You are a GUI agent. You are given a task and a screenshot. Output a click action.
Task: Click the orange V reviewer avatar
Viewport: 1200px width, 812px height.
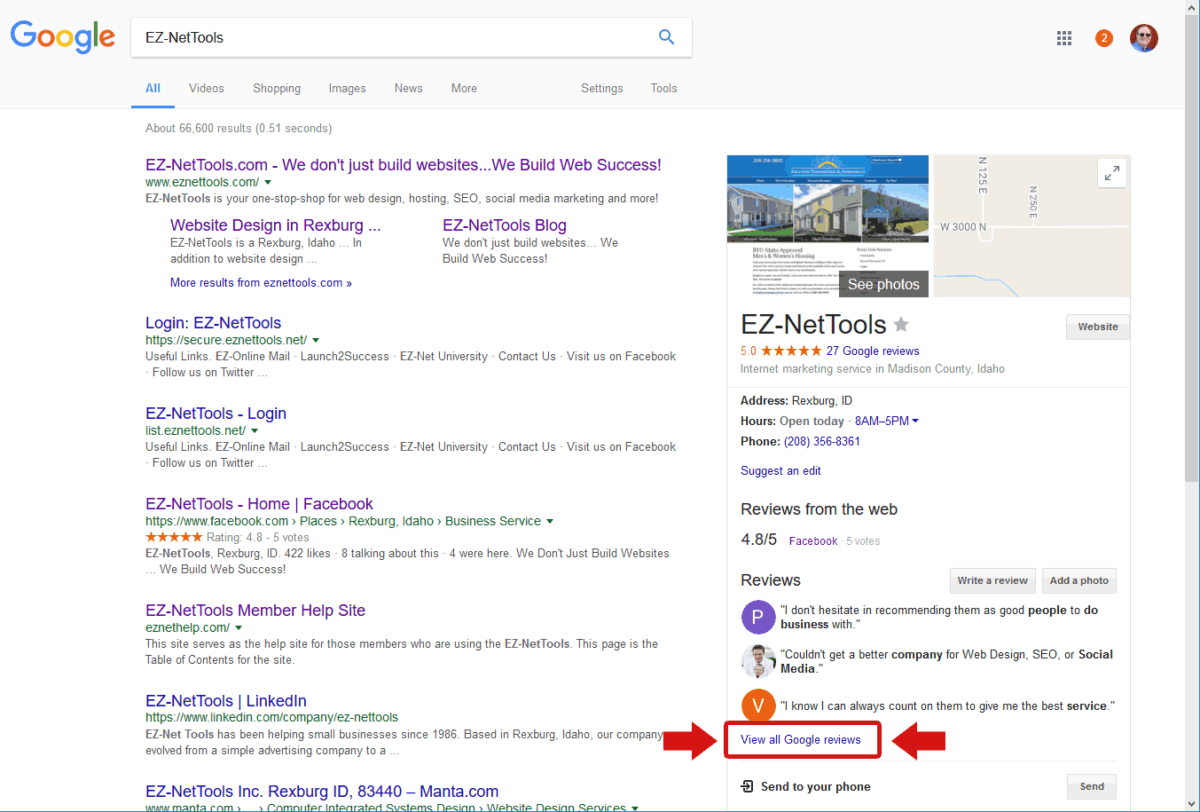758,706
